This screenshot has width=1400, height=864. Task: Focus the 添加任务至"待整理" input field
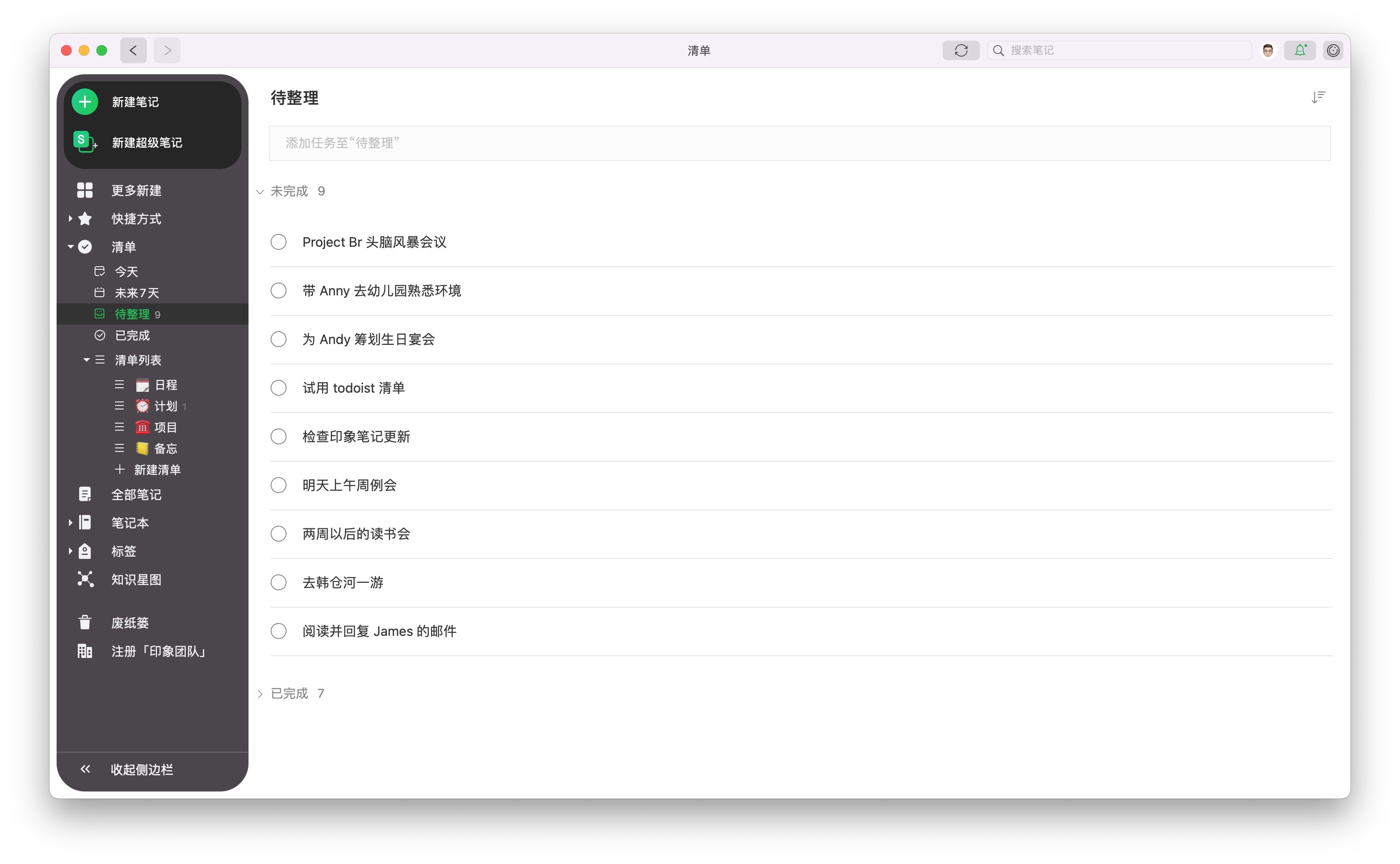799,143
